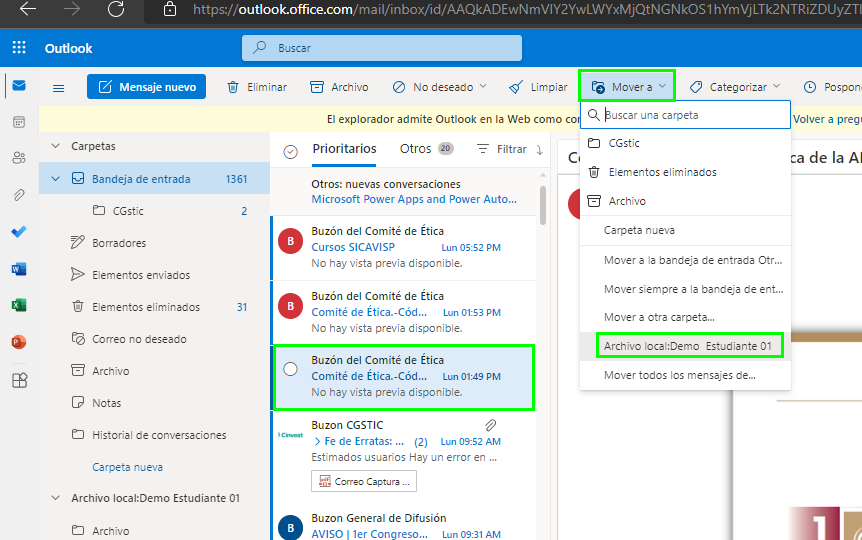Choose Archivo local:Demo Estudiante 01 in menu

[x=687, y=346]
